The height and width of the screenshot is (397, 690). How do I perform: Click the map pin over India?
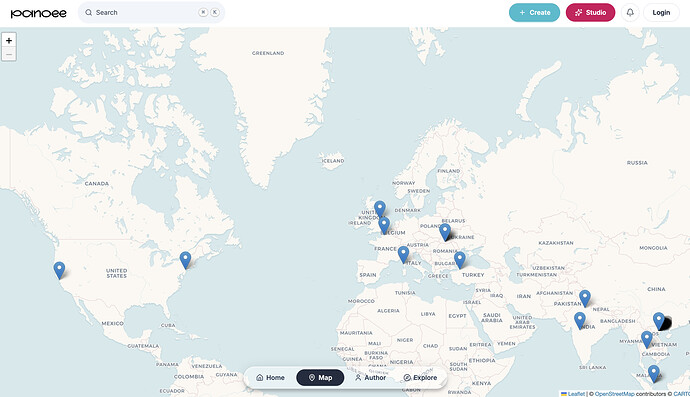point(580,321)
